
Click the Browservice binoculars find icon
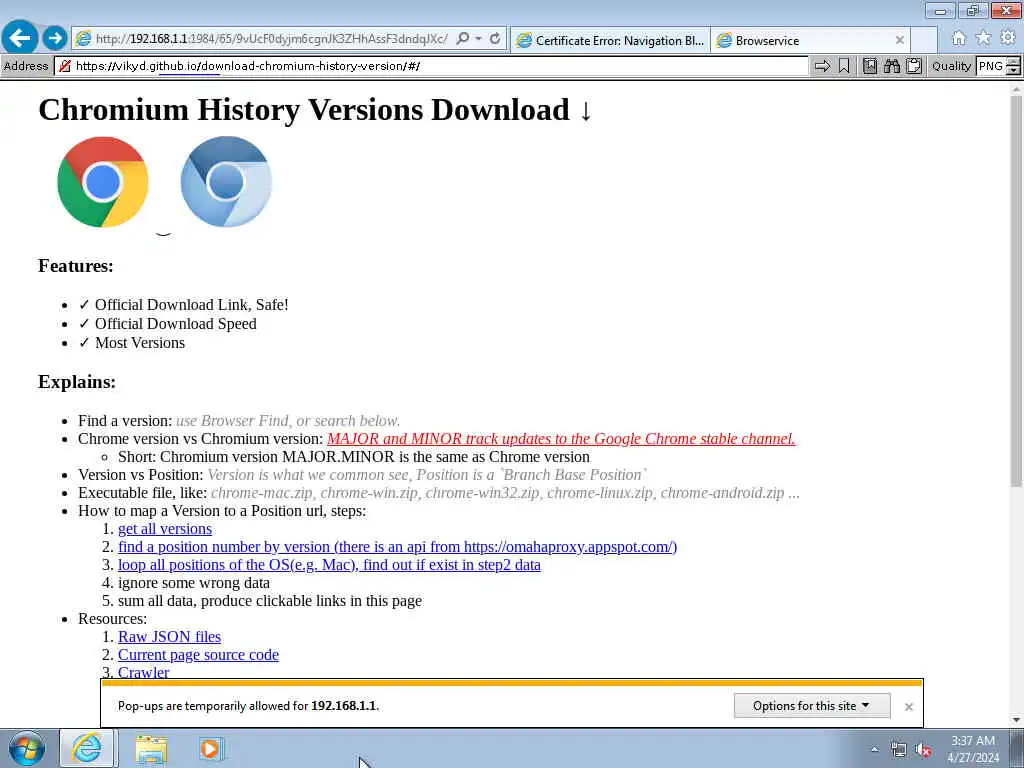[892, 66]
